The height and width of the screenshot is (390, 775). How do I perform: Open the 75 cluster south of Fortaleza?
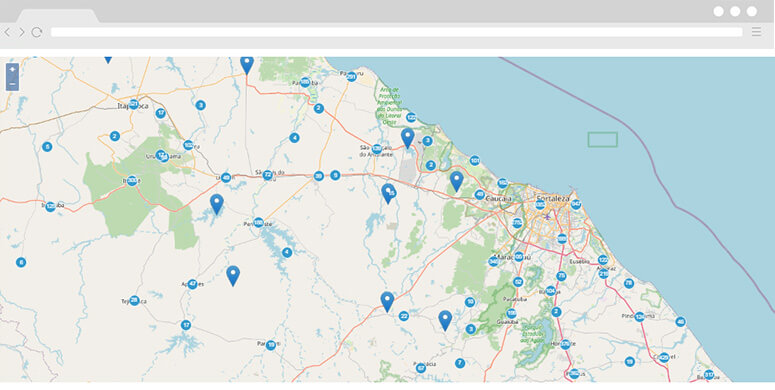pyautogui.click(x=561, y=276)
